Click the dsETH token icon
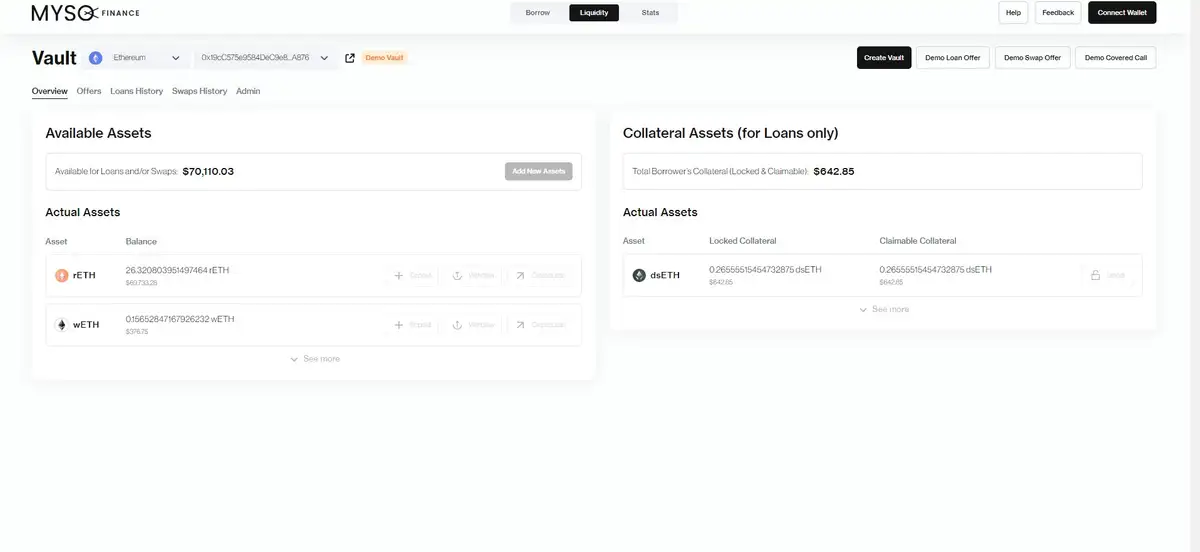Screen dimensions: 1200x552 639,275
